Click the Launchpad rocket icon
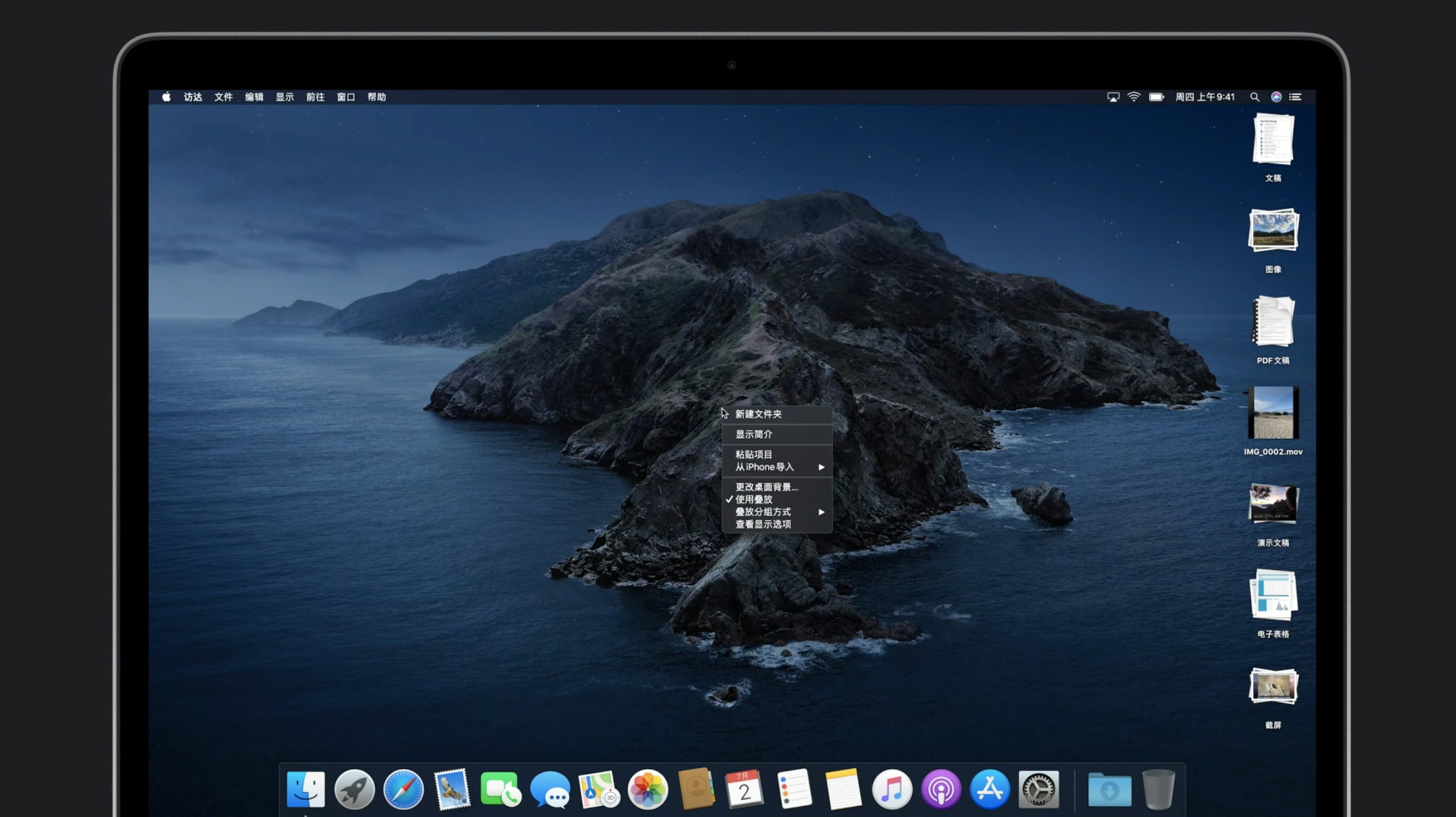 pos(355,789)
